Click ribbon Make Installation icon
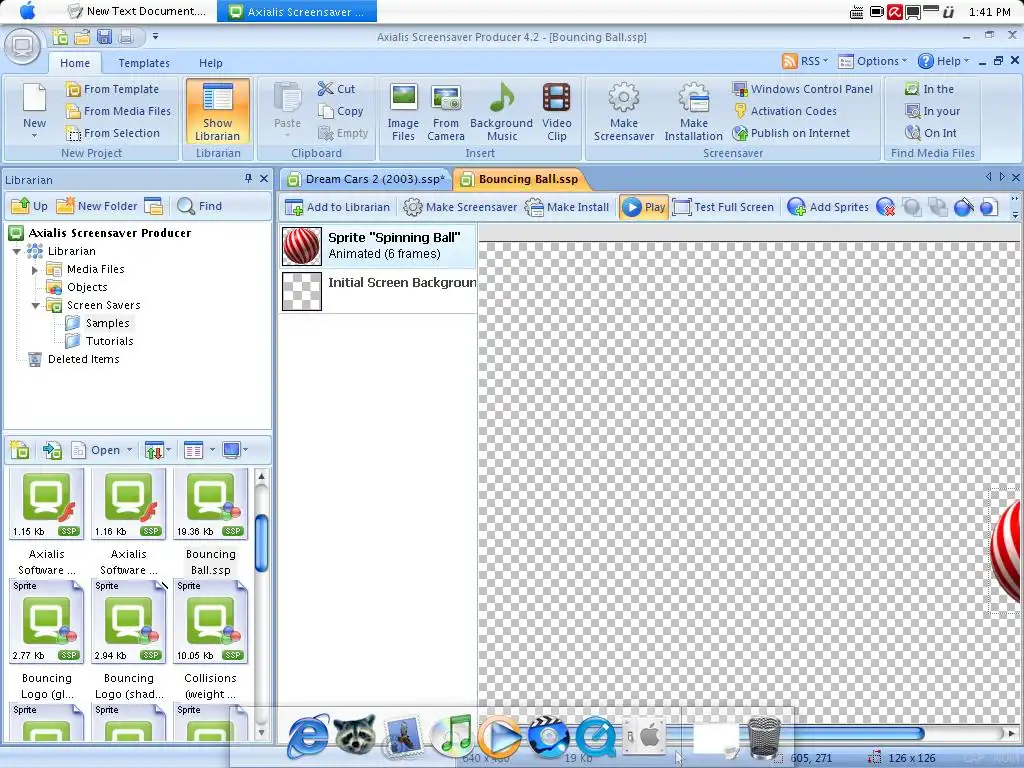Screen dimensions: 1024x768 pyautogui.click(x=694, y=97)
